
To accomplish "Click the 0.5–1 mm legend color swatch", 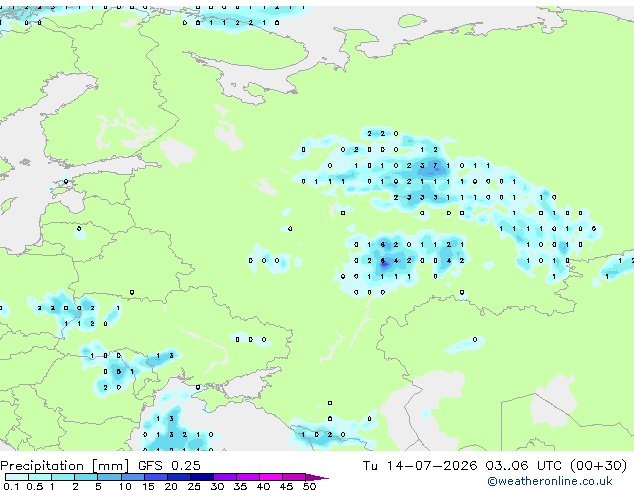I will (x=40, y=477).
